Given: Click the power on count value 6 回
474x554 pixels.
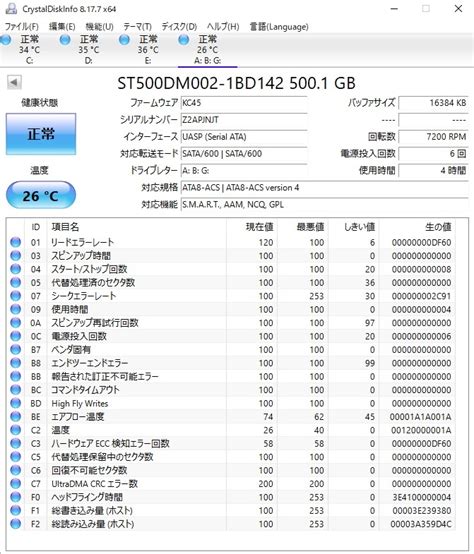Looking at the screenshot, I should click(433, 154).
